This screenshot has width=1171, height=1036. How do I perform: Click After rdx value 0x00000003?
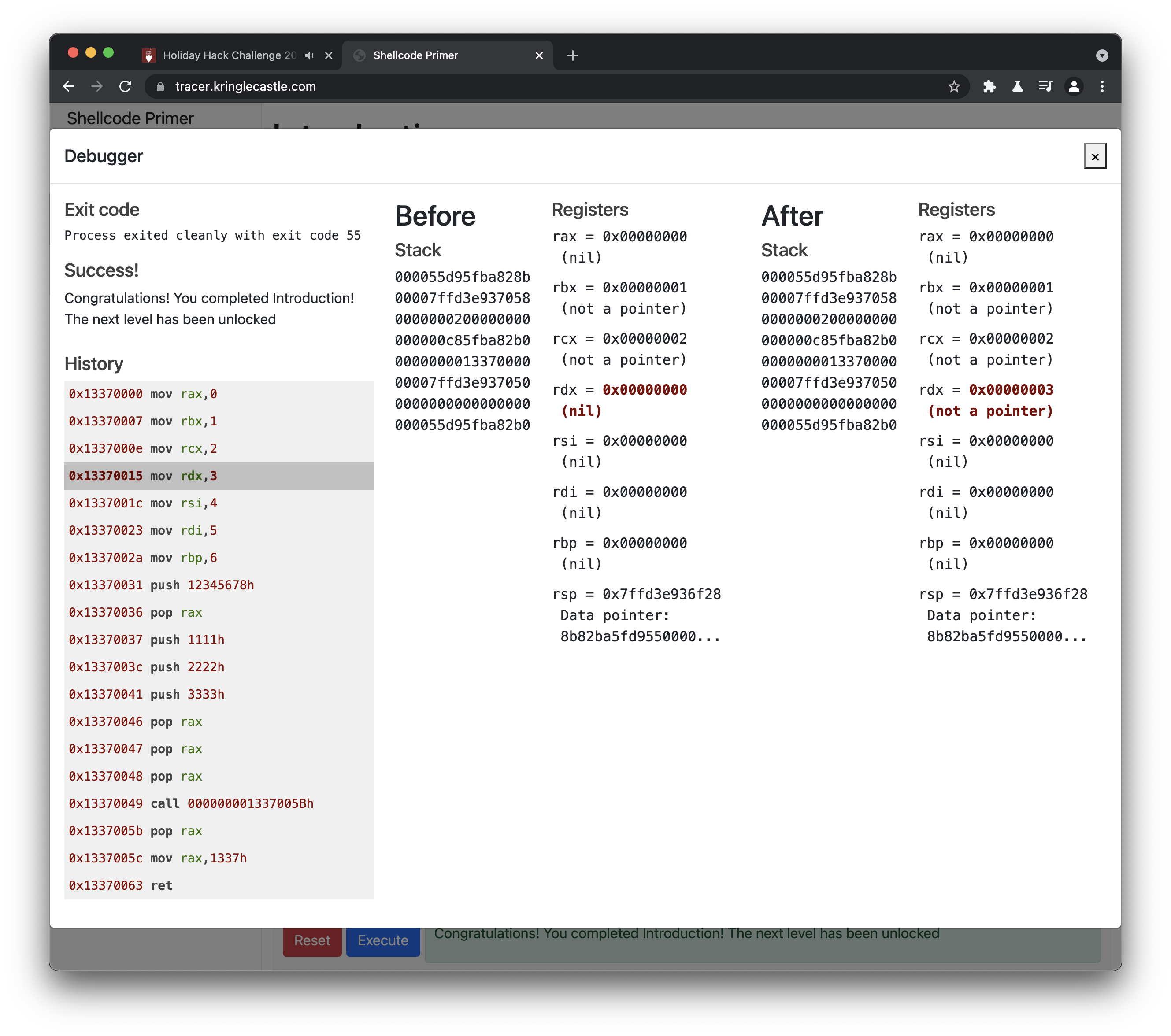(1011, 390)
